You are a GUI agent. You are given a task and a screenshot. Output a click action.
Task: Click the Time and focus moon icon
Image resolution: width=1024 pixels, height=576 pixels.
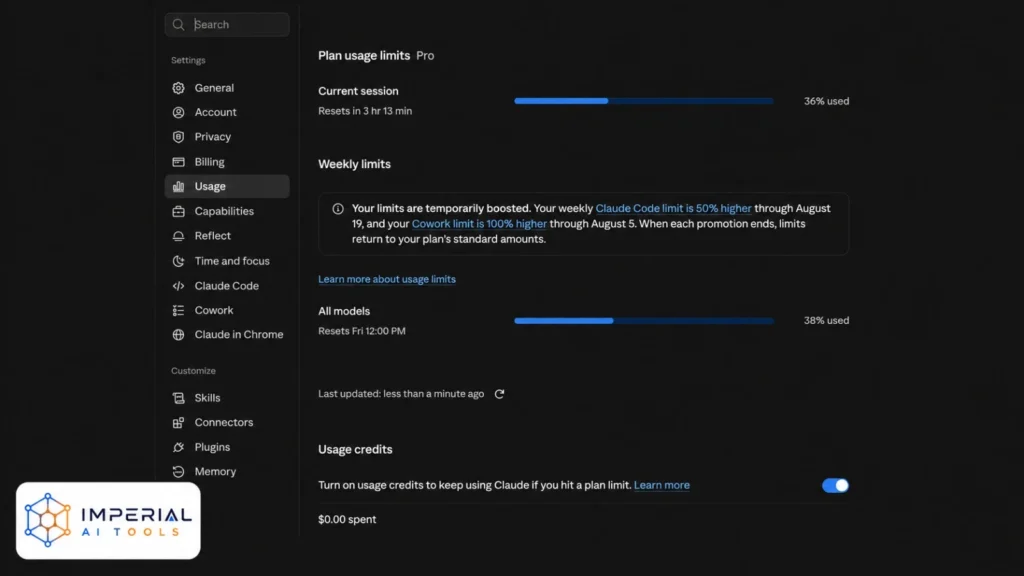pos(178,261)
